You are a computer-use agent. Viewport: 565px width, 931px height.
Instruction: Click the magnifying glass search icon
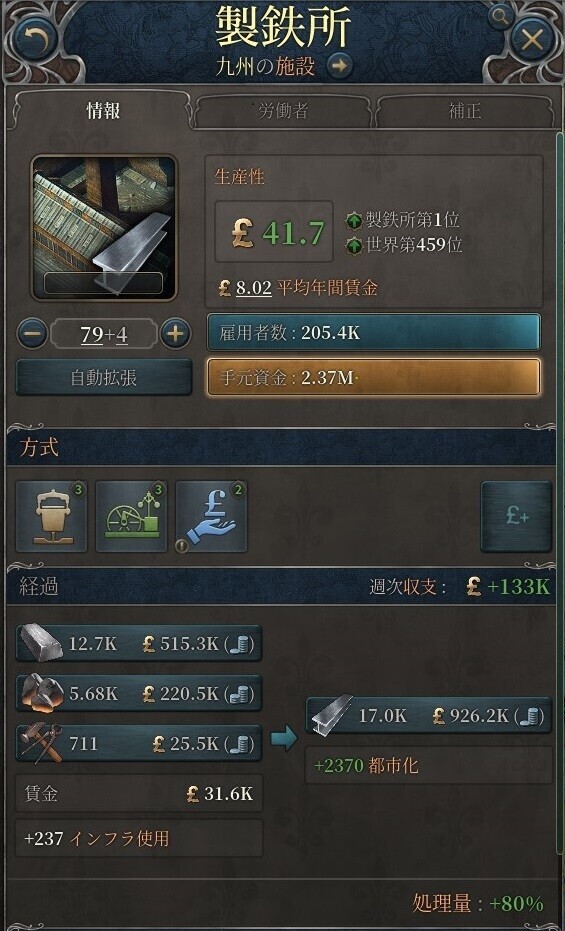tap(500, 17)
